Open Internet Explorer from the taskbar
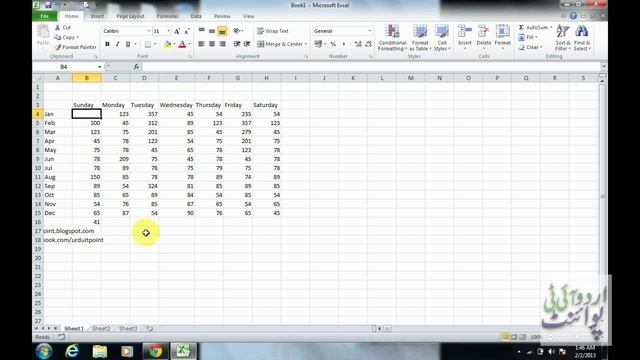This screenshot has width=640, height=360. [72, 351]
